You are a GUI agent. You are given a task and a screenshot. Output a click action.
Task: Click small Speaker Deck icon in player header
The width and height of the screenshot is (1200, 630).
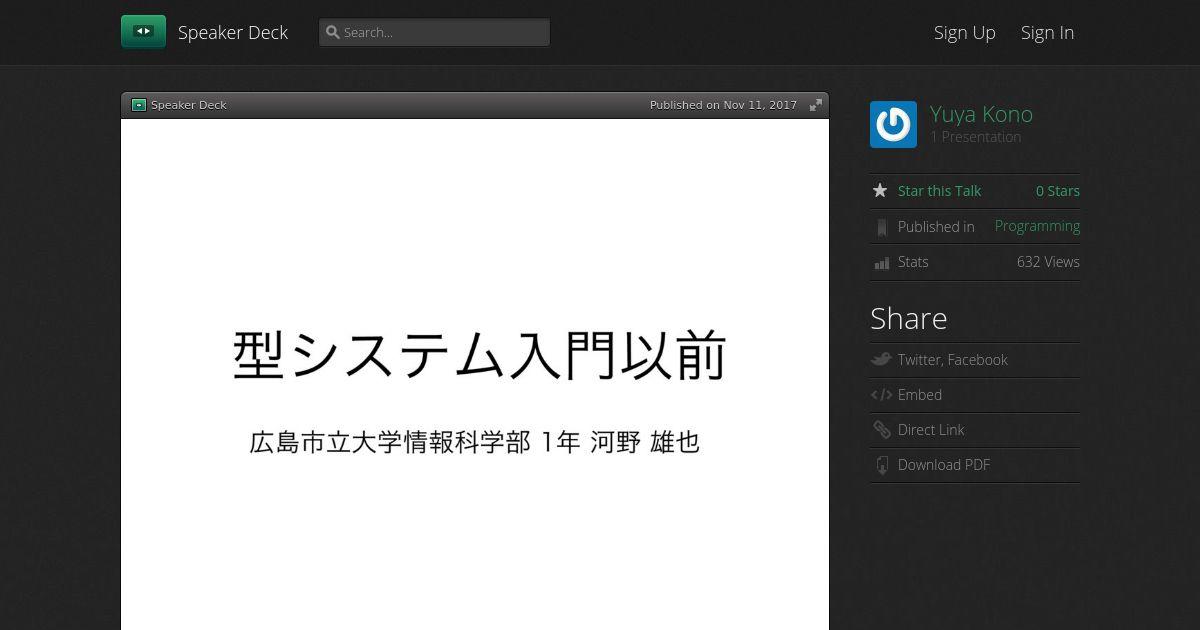[x=139, y=105]
